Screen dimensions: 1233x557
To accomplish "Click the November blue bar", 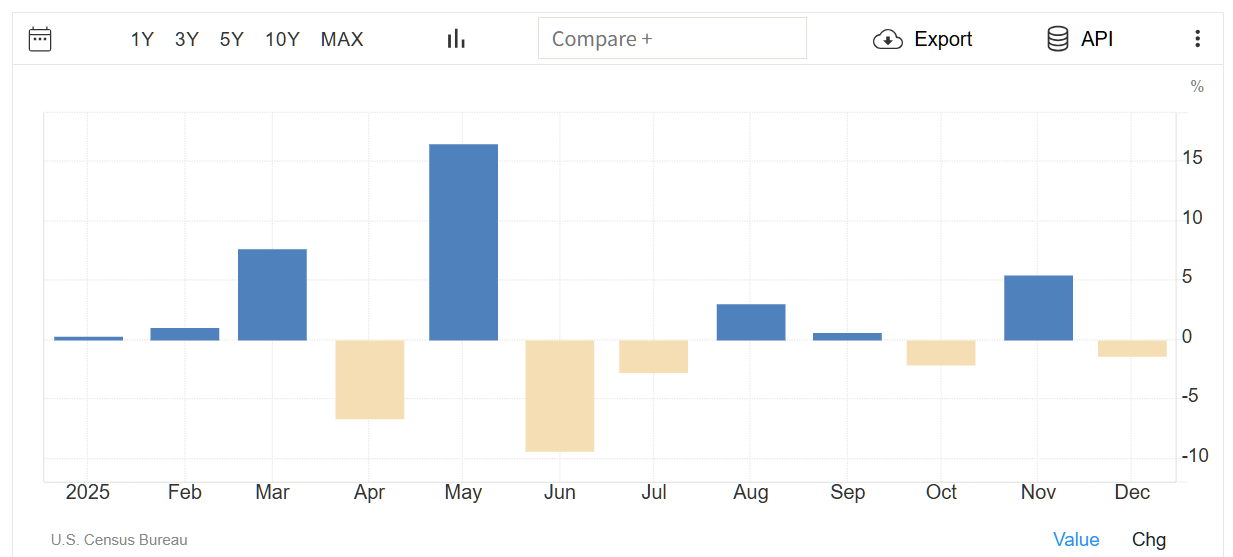I will click(1038, 307).
